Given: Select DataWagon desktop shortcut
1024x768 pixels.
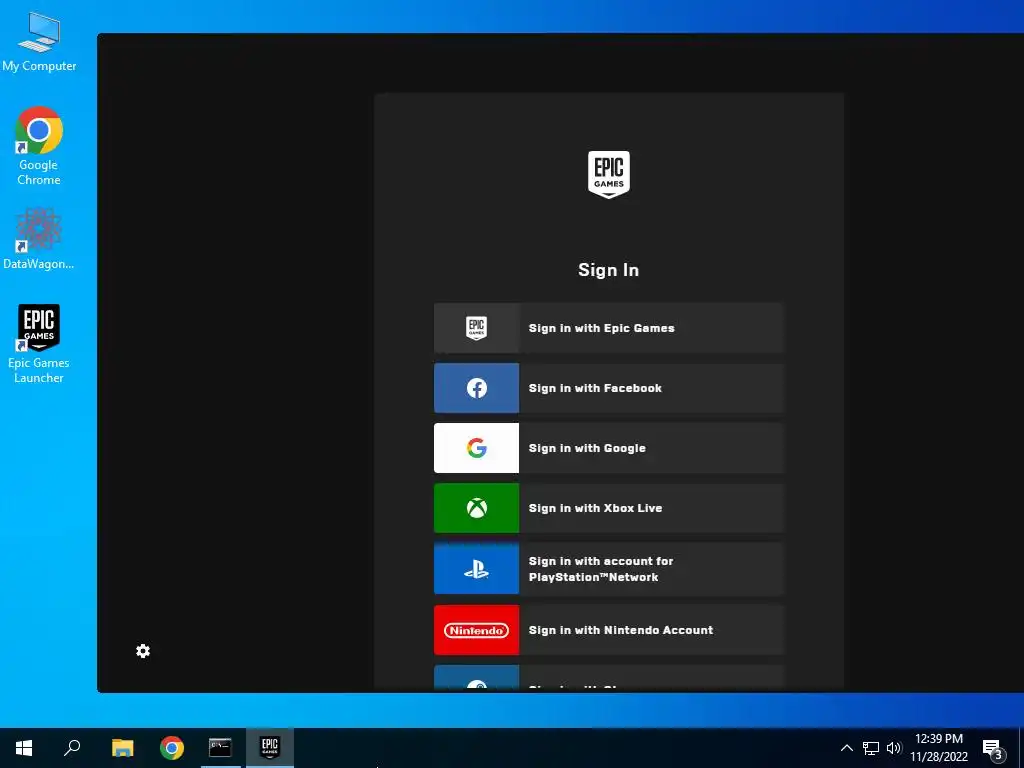Looking at the screenshot, I should coord(39,239).
